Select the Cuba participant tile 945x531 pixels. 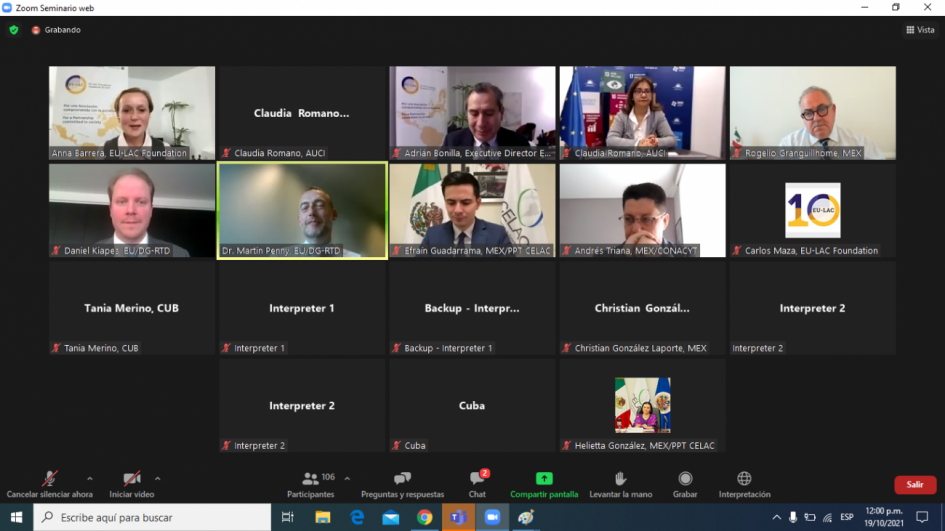pyautogui.click(x=472, y=406)
